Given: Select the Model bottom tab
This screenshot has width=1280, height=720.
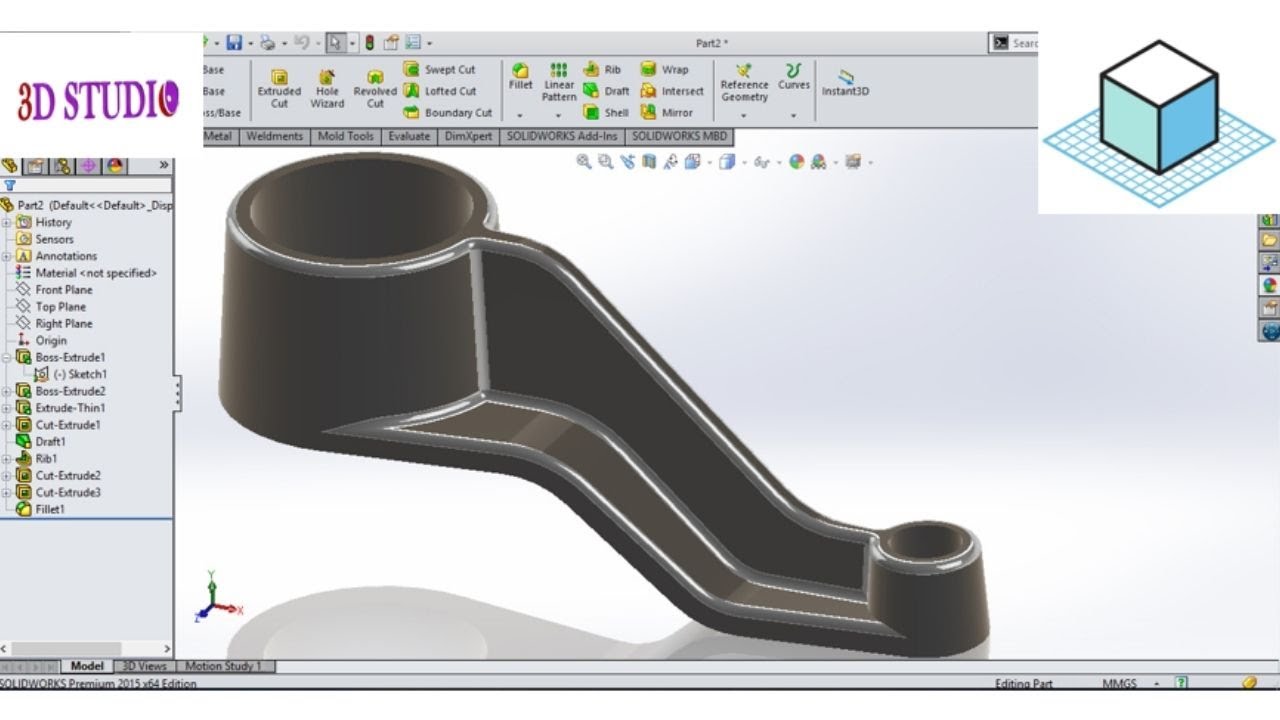Looking at the screenshot, I should click(x=87, y=666).
